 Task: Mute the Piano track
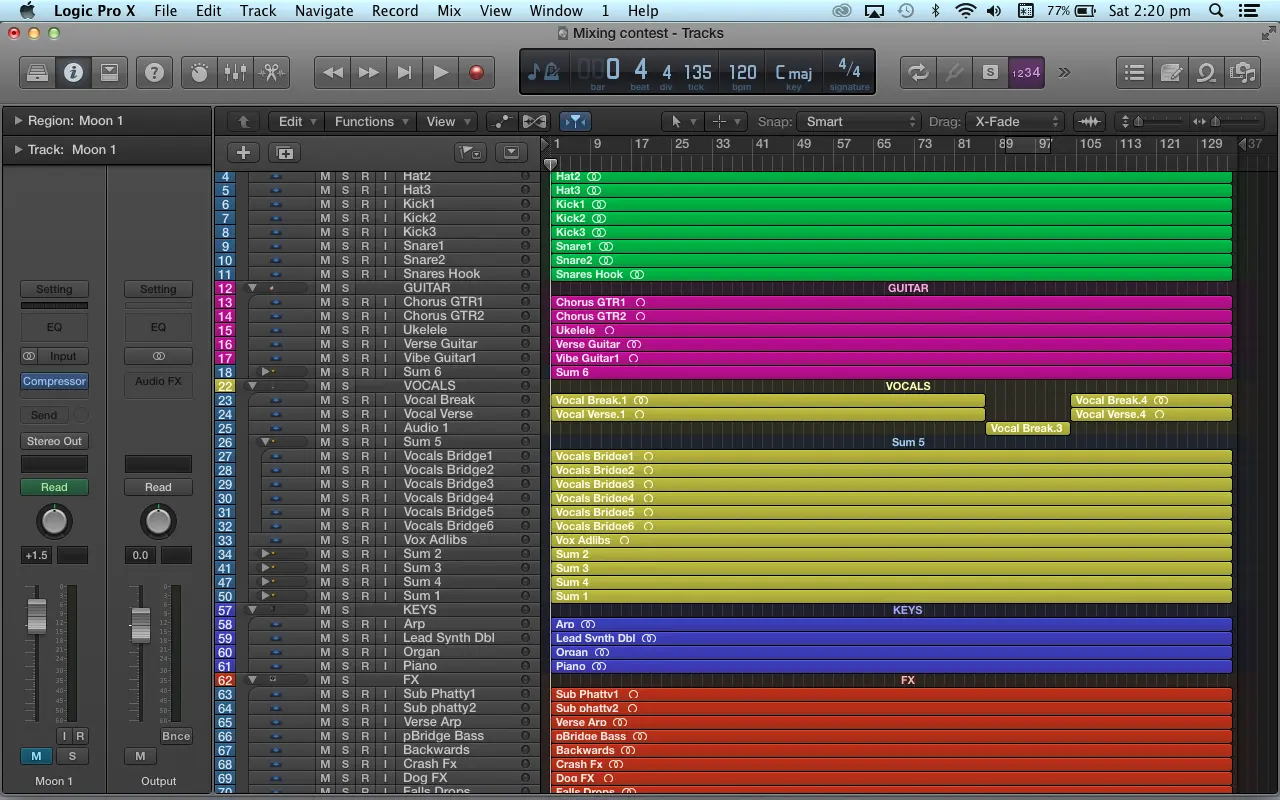click(325, 666)
